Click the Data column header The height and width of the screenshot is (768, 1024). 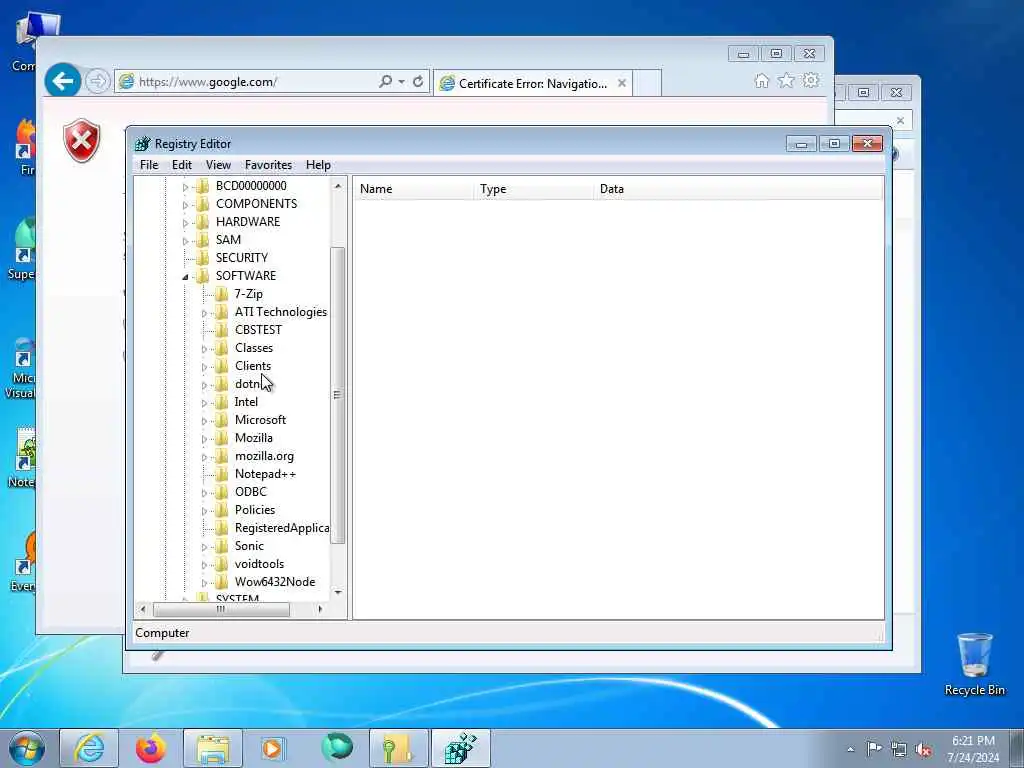pyautogui.click(x=739, y=189)
